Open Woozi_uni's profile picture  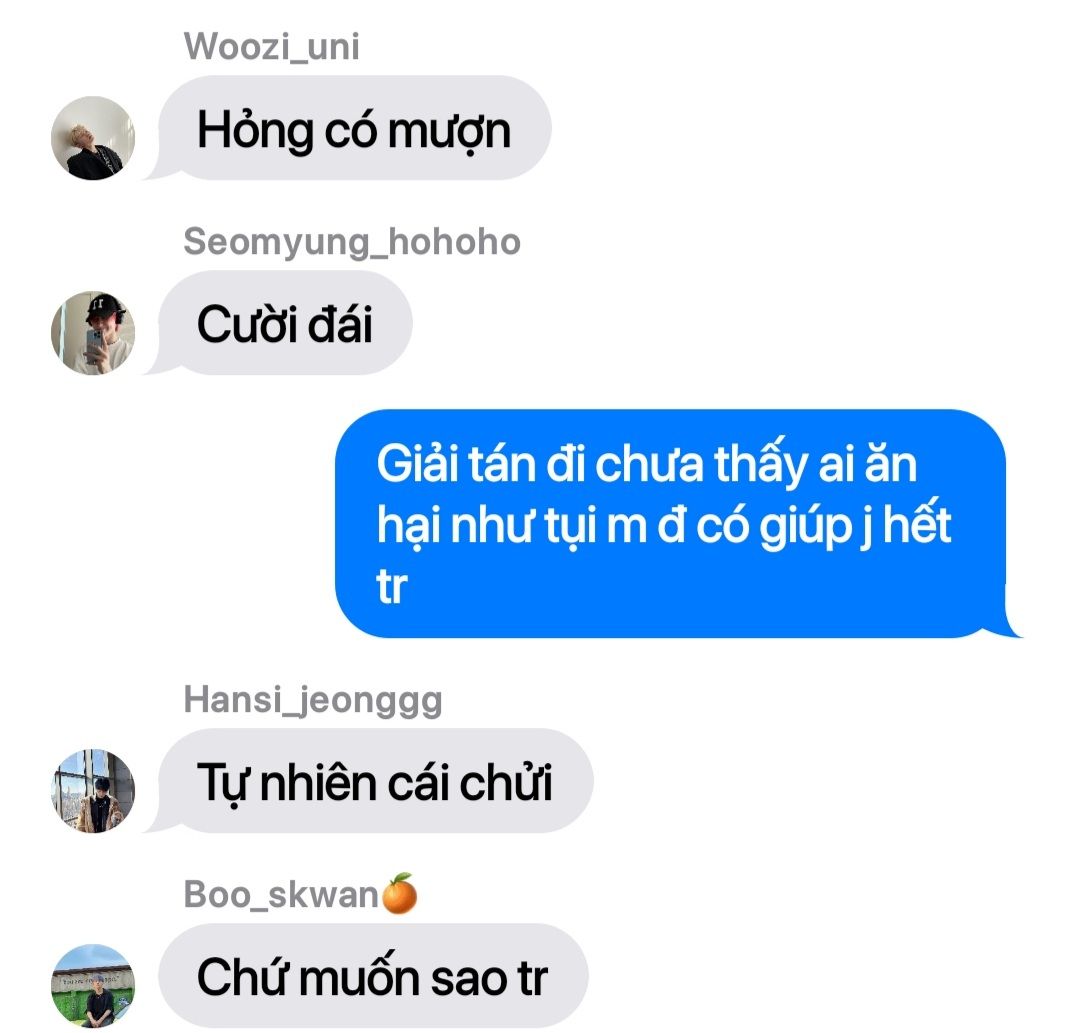pos(93,138)
